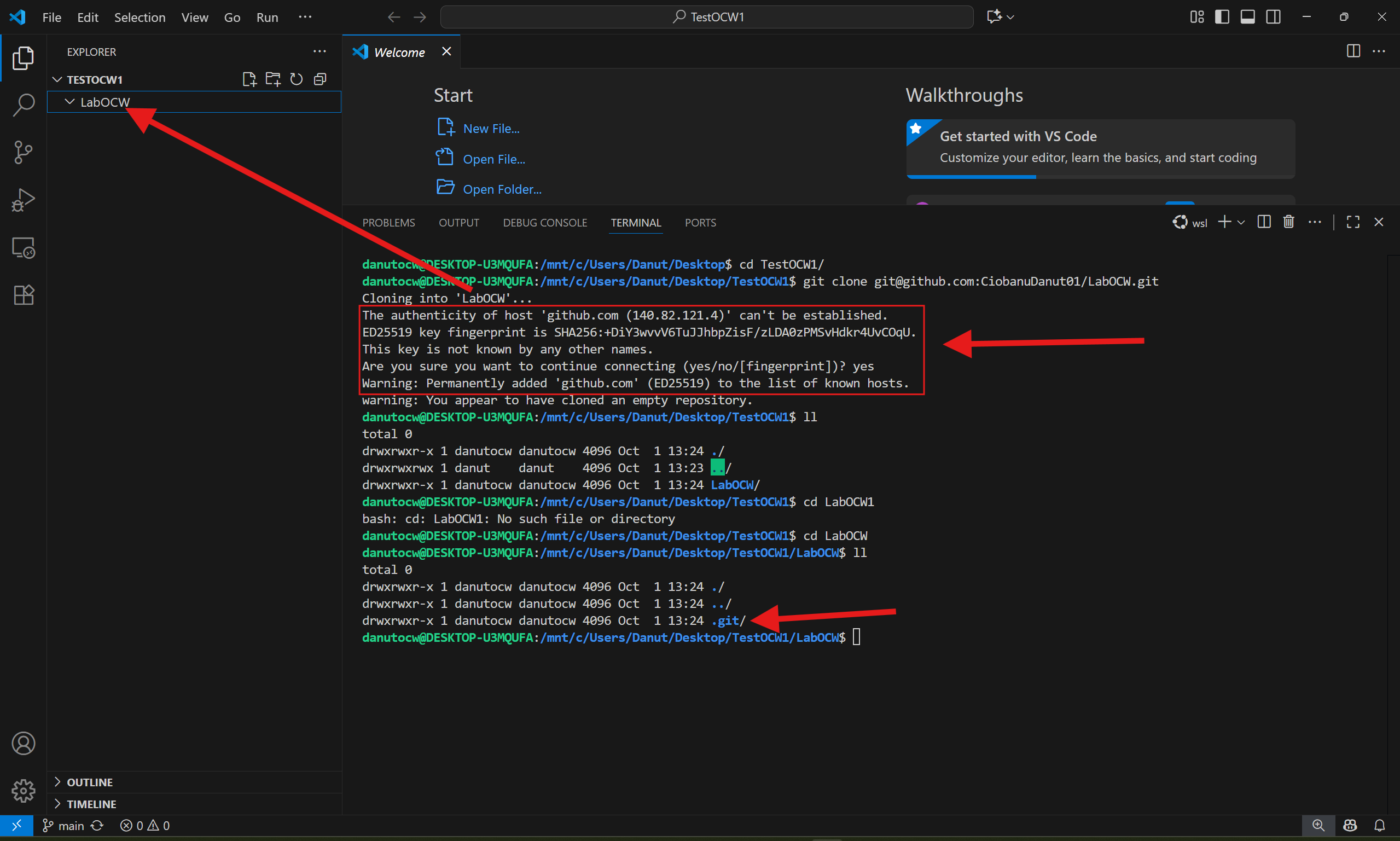The image size is (1400, 841).
Task: Open the Selection menu
Action: (x=140, y=17)
